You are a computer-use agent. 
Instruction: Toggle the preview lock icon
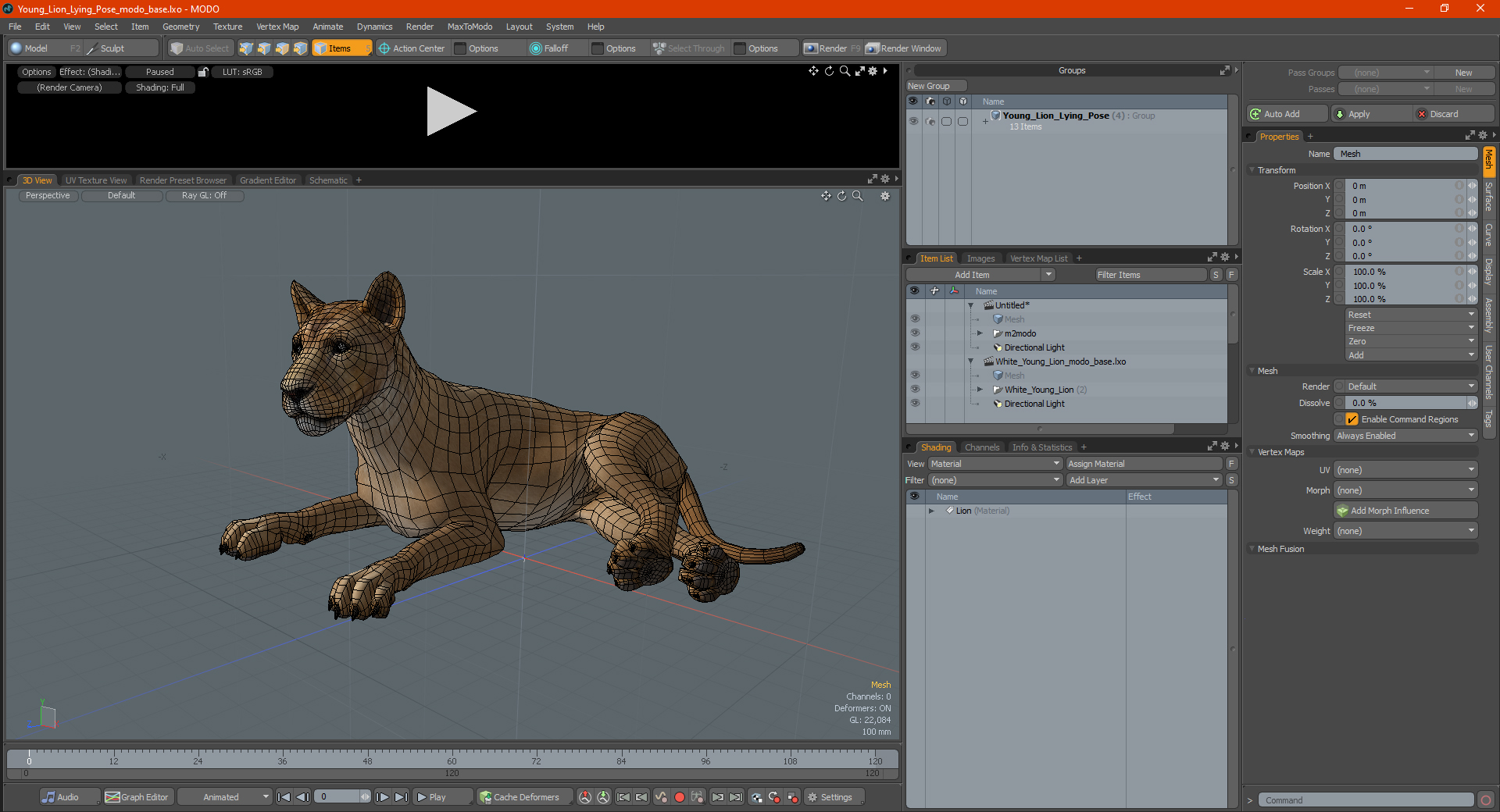coord(203,72)
